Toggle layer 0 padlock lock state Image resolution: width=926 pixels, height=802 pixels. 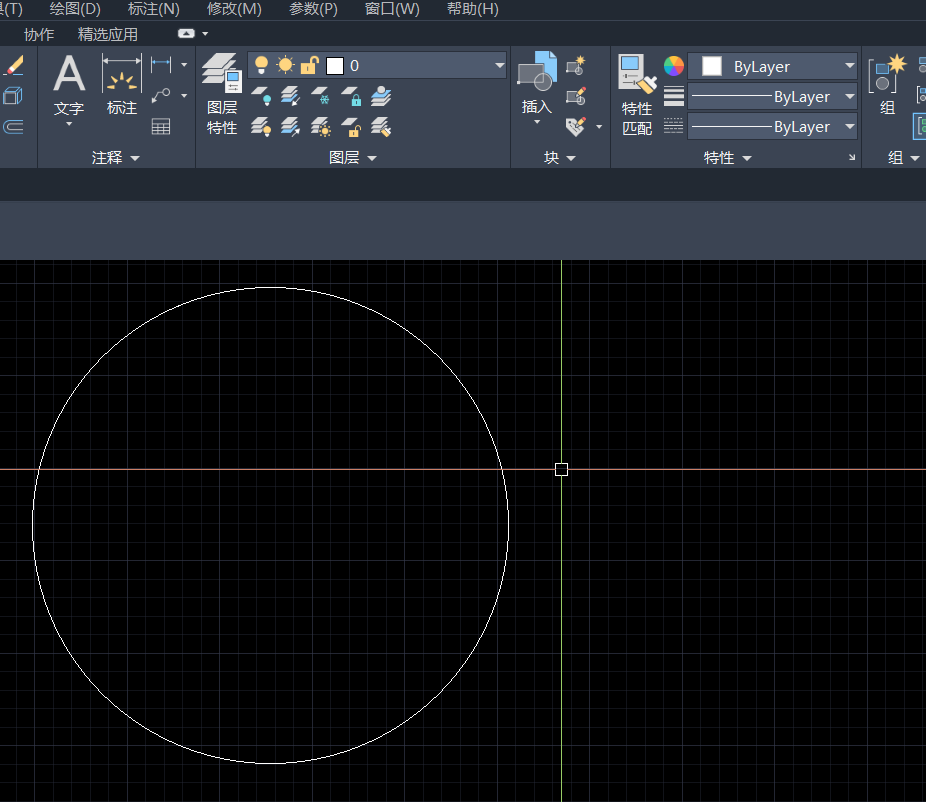click(309, 65)
